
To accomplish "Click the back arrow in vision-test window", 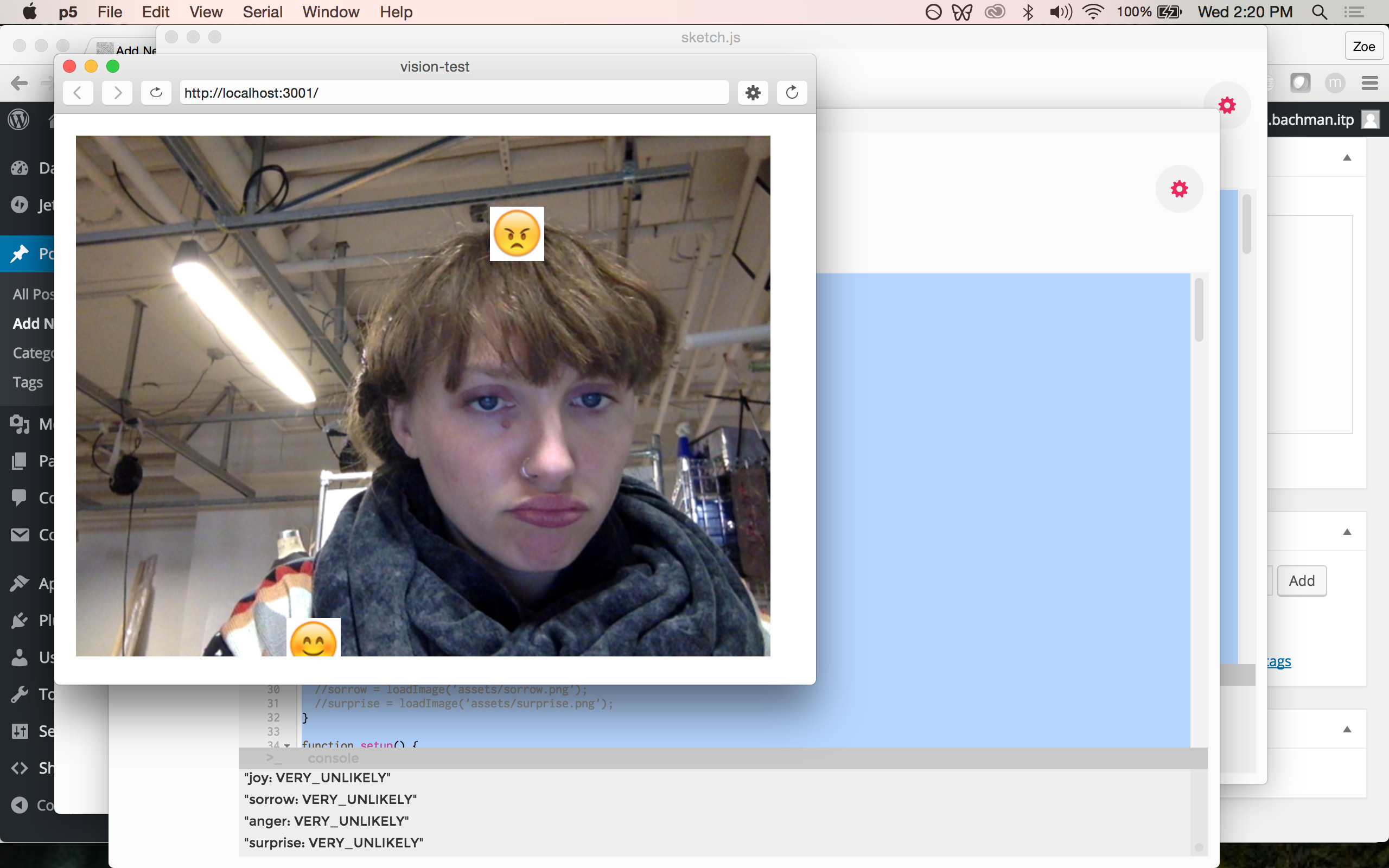I will click(x=78, y=92).
